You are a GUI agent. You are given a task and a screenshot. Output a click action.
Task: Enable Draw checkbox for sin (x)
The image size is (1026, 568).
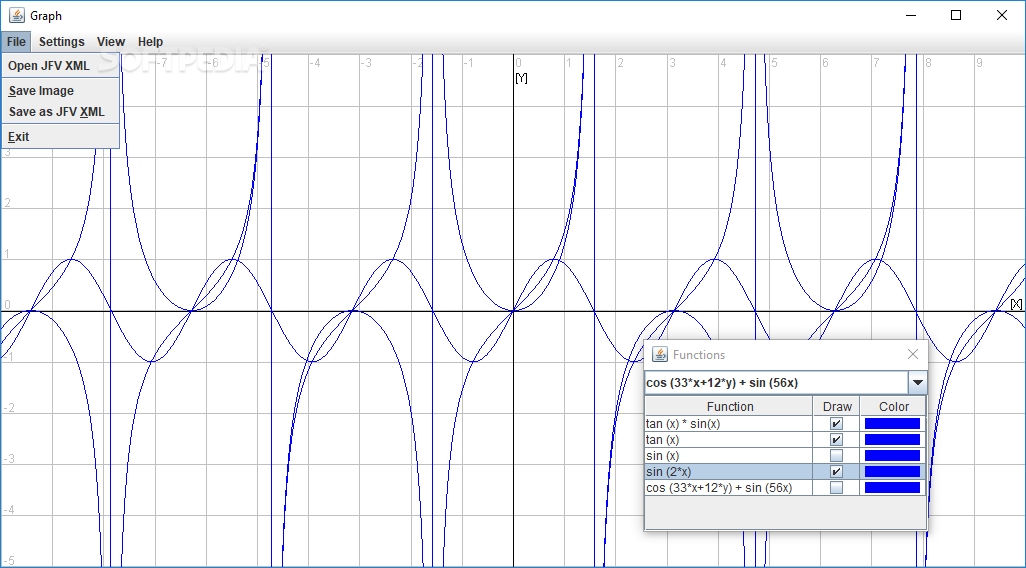836,455
